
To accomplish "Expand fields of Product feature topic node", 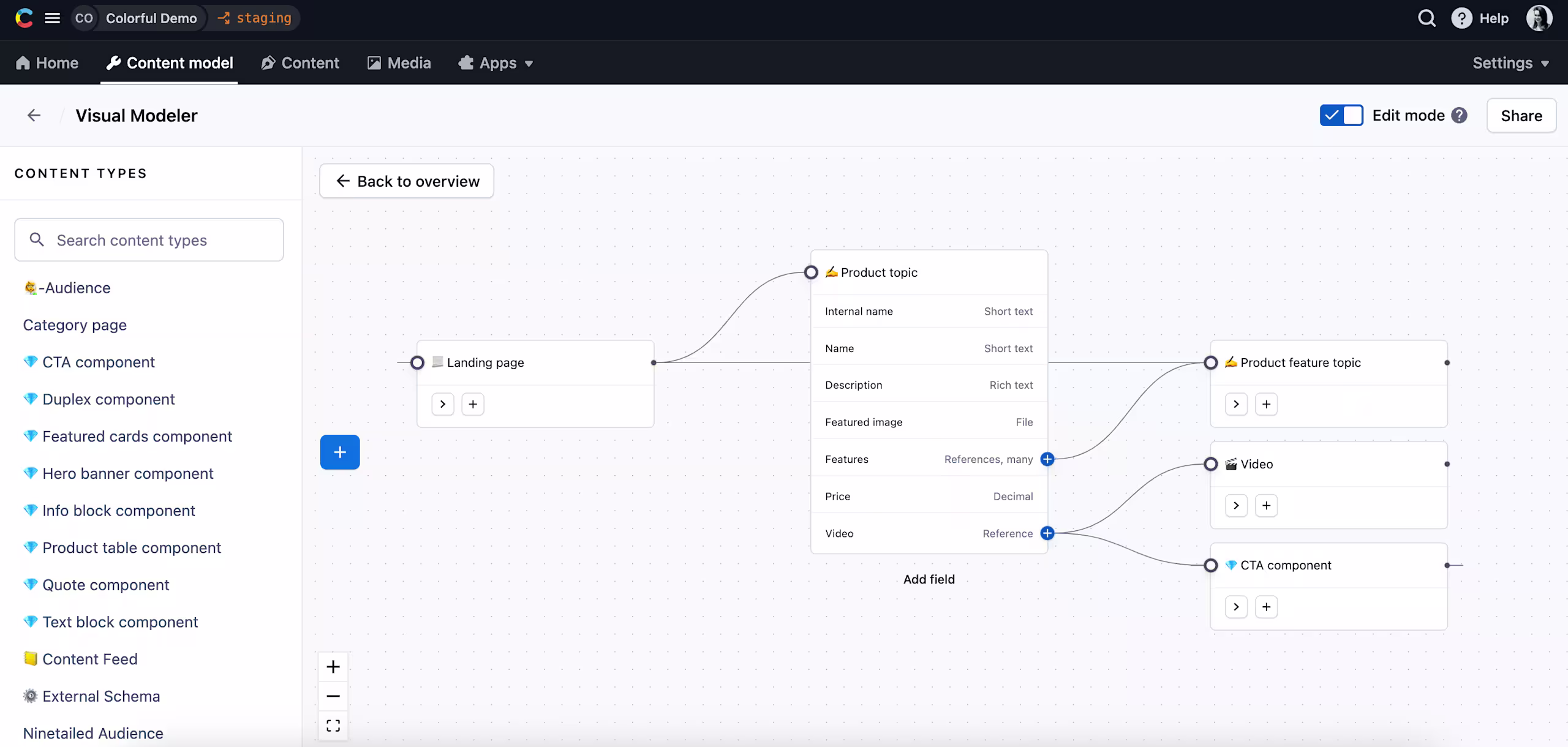I will click(1236, 404).
